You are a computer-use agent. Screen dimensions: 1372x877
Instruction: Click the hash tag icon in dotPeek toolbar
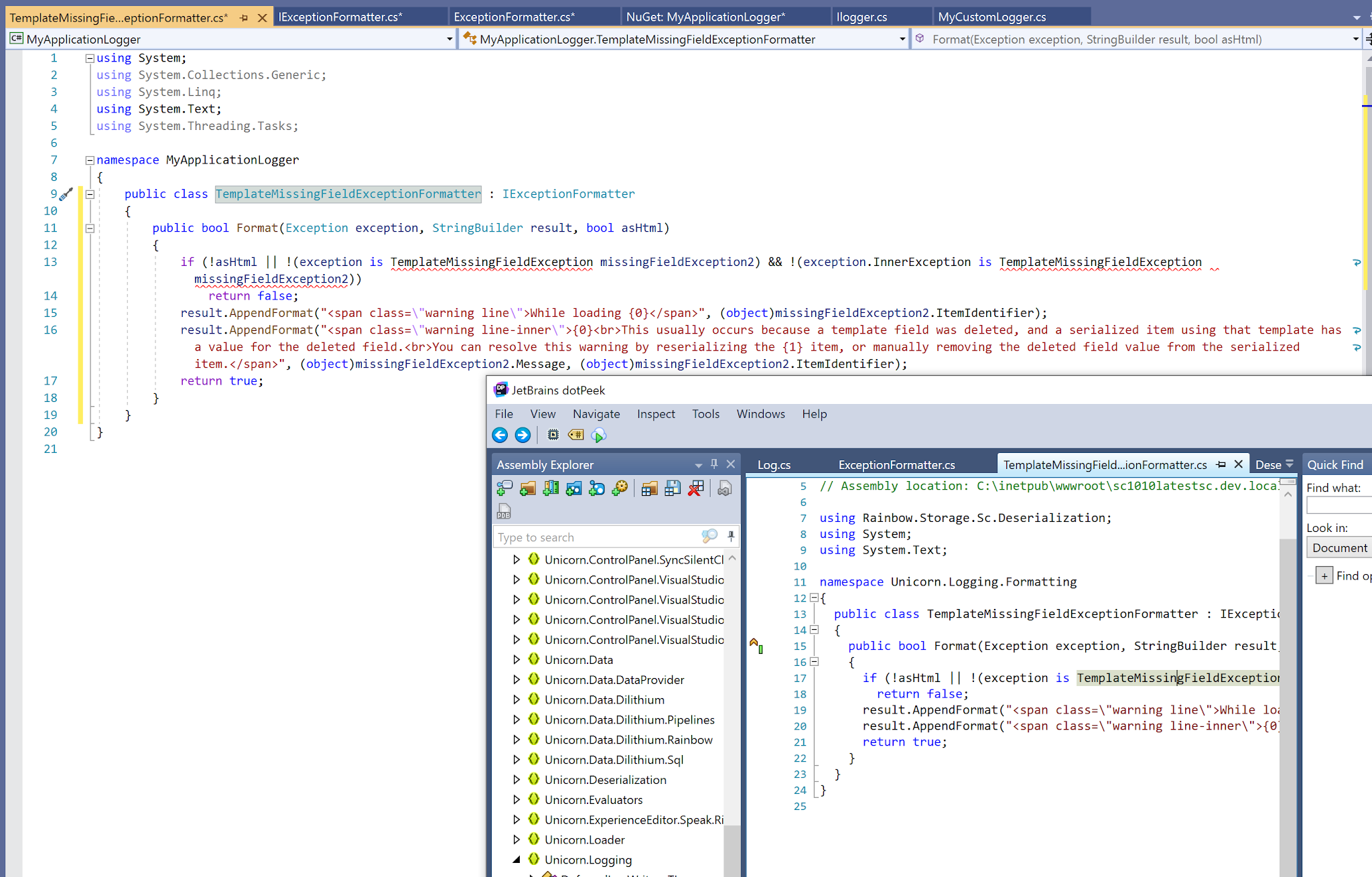[575, 435]
